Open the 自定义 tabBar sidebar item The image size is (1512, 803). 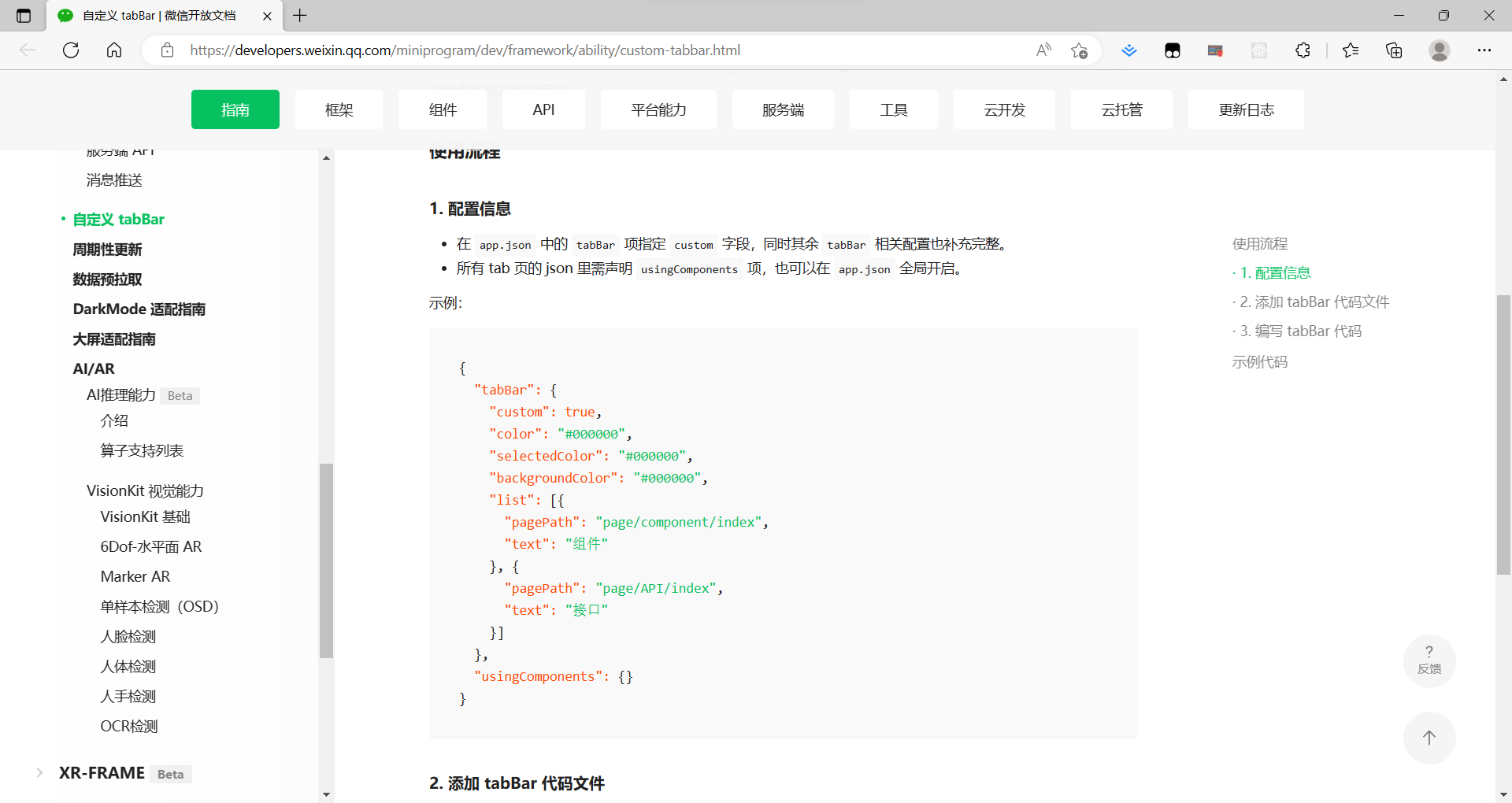[118, 219]
